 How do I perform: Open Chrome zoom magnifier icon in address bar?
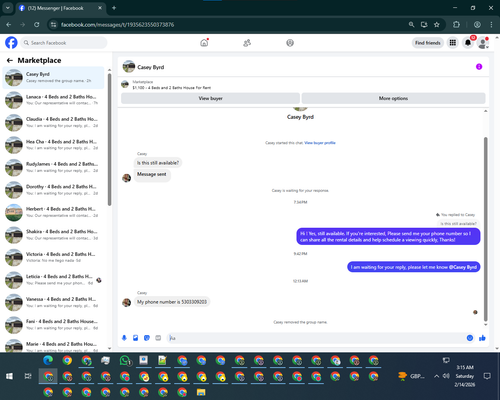pos(412,25)
